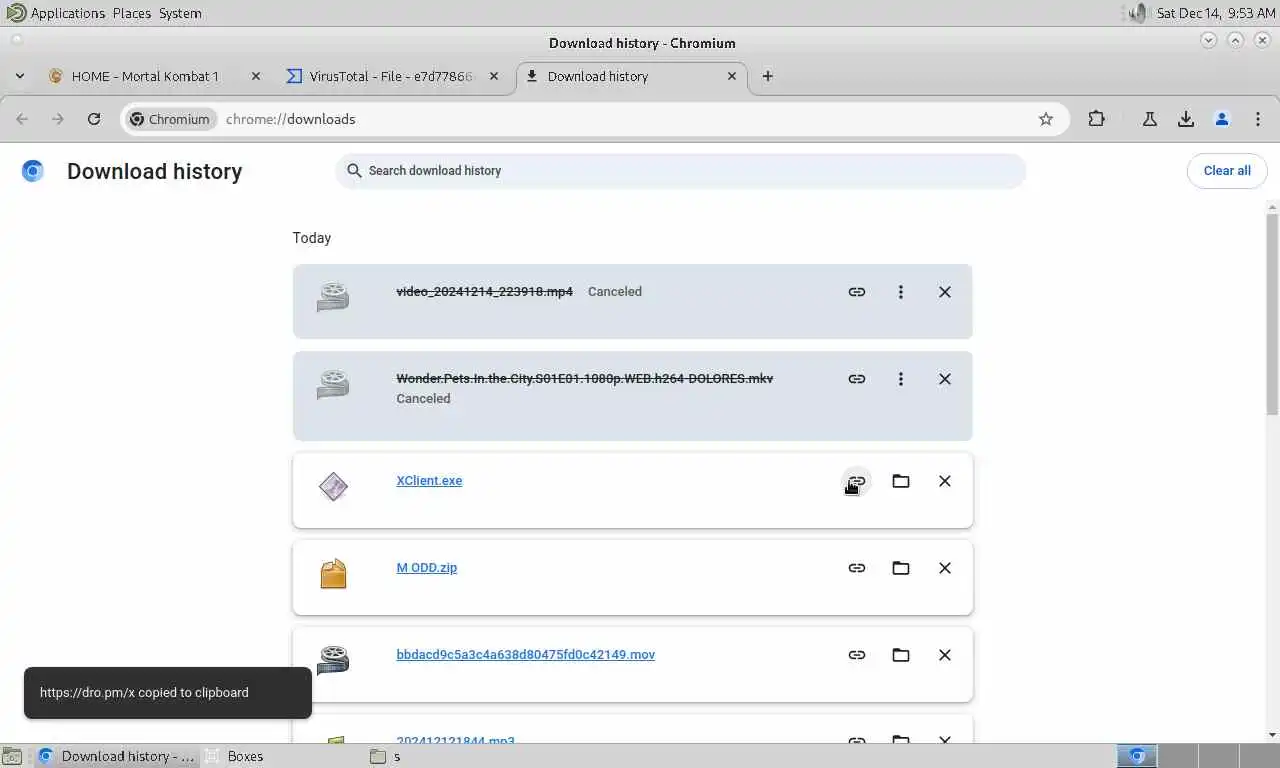1280x768 pixels.
Task: Focus the Search download history field
Action: (x=680, y=171)
